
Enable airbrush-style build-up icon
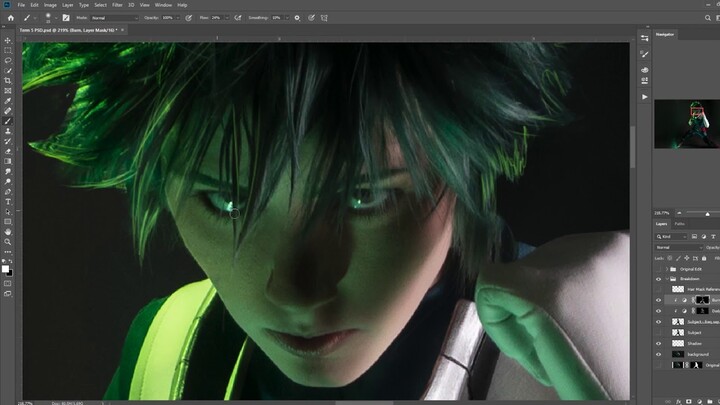pyautogui.click(x=238, y=18)
